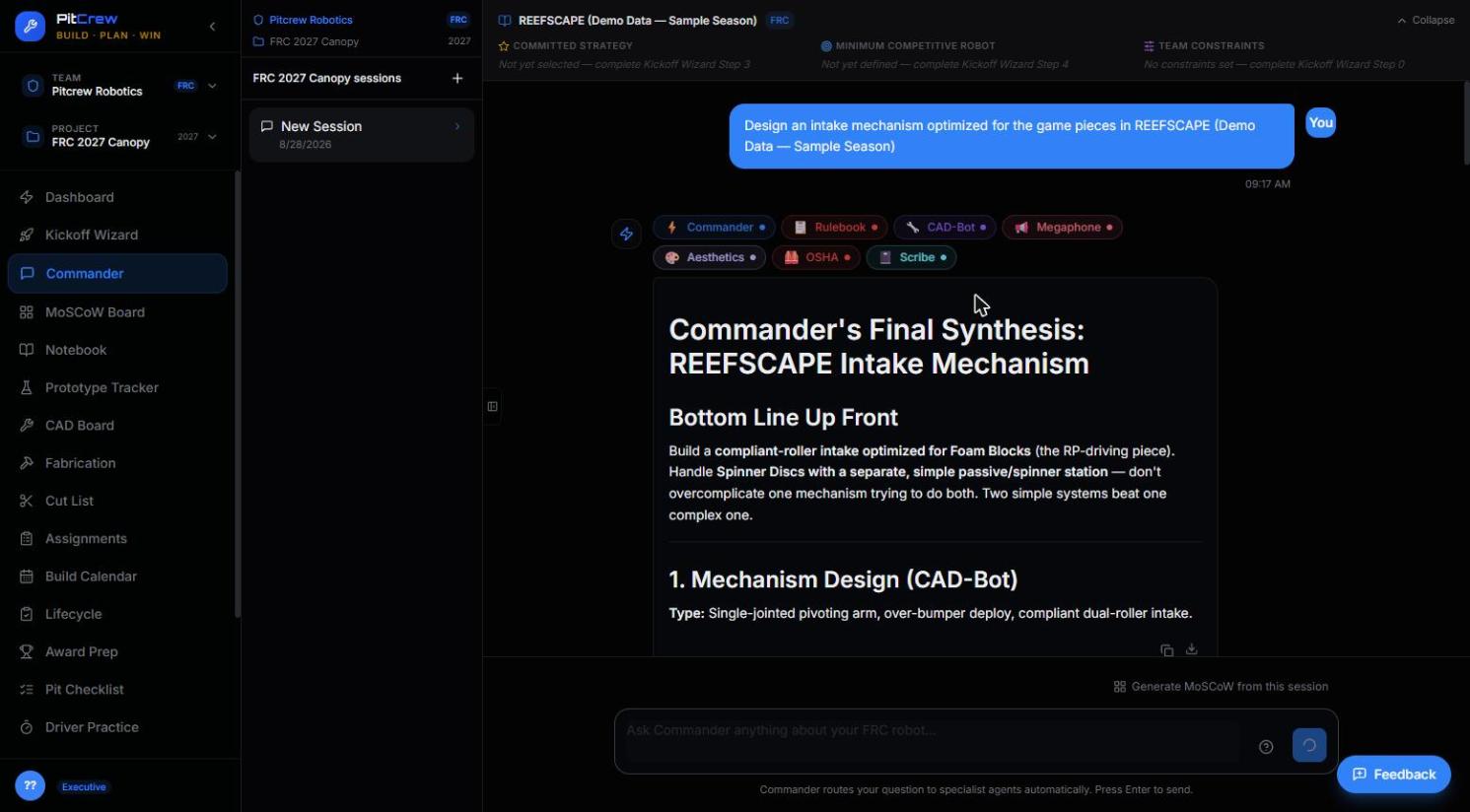This screenshot has height=812, width=1470.
Task: Download the Commander response
Action: (x=1192, y=649)
